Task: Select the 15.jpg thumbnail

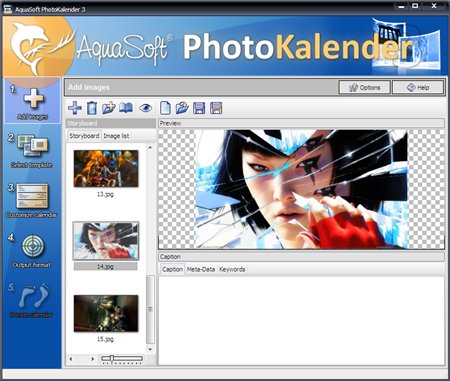Action: tap(106, 313)
